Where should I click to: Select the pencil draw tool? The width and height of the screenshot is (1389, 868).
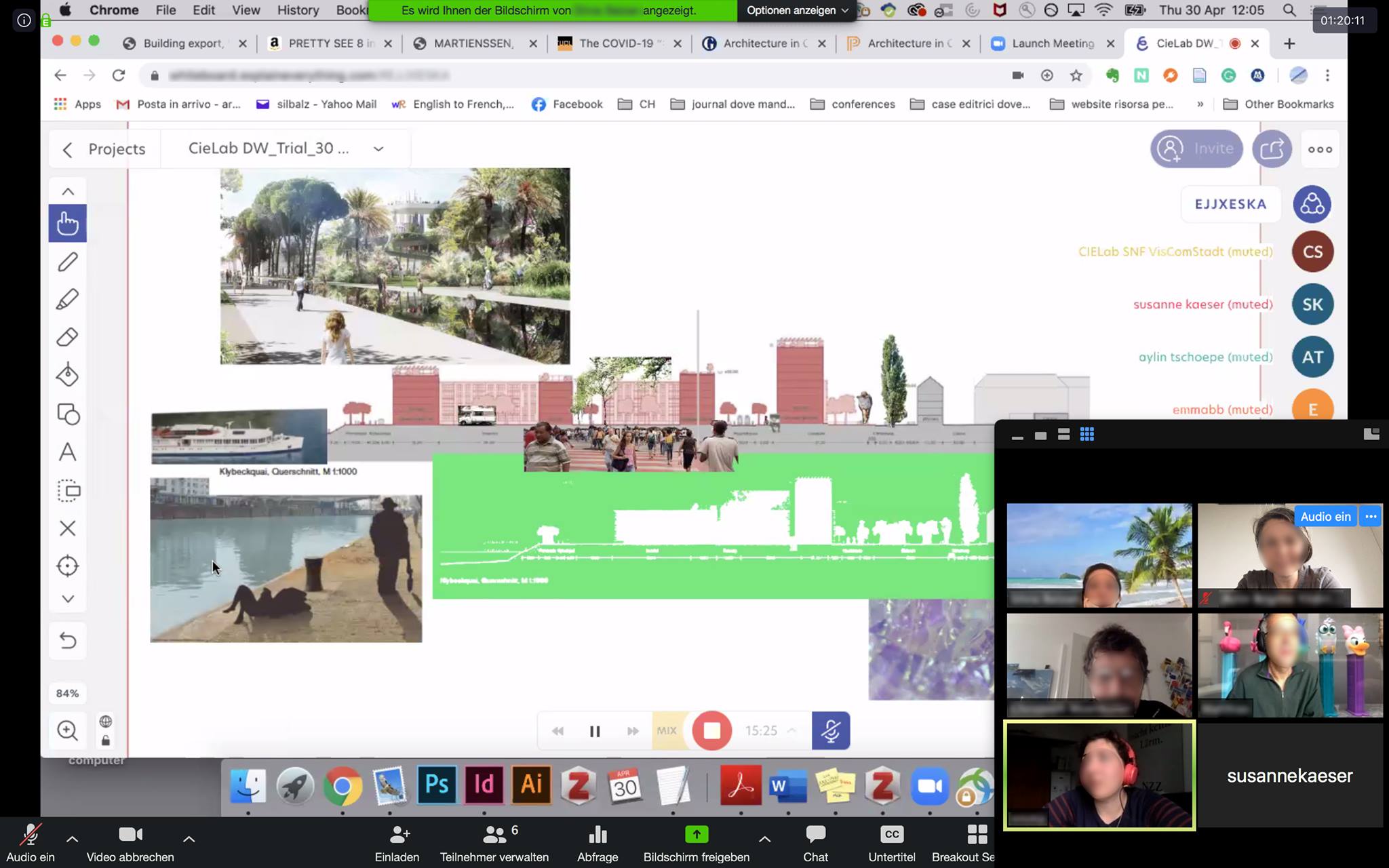[x=67, y=262]
